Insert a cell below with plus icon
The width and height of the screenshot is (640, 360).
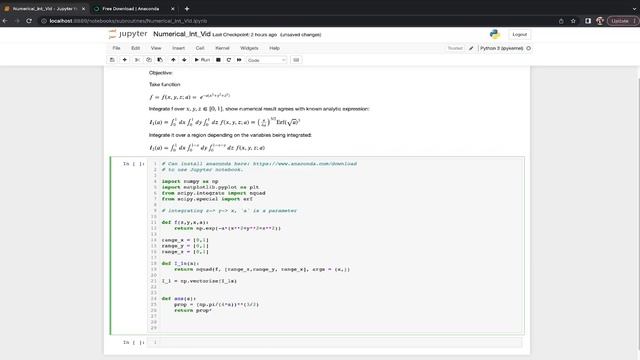pos(124,60)
